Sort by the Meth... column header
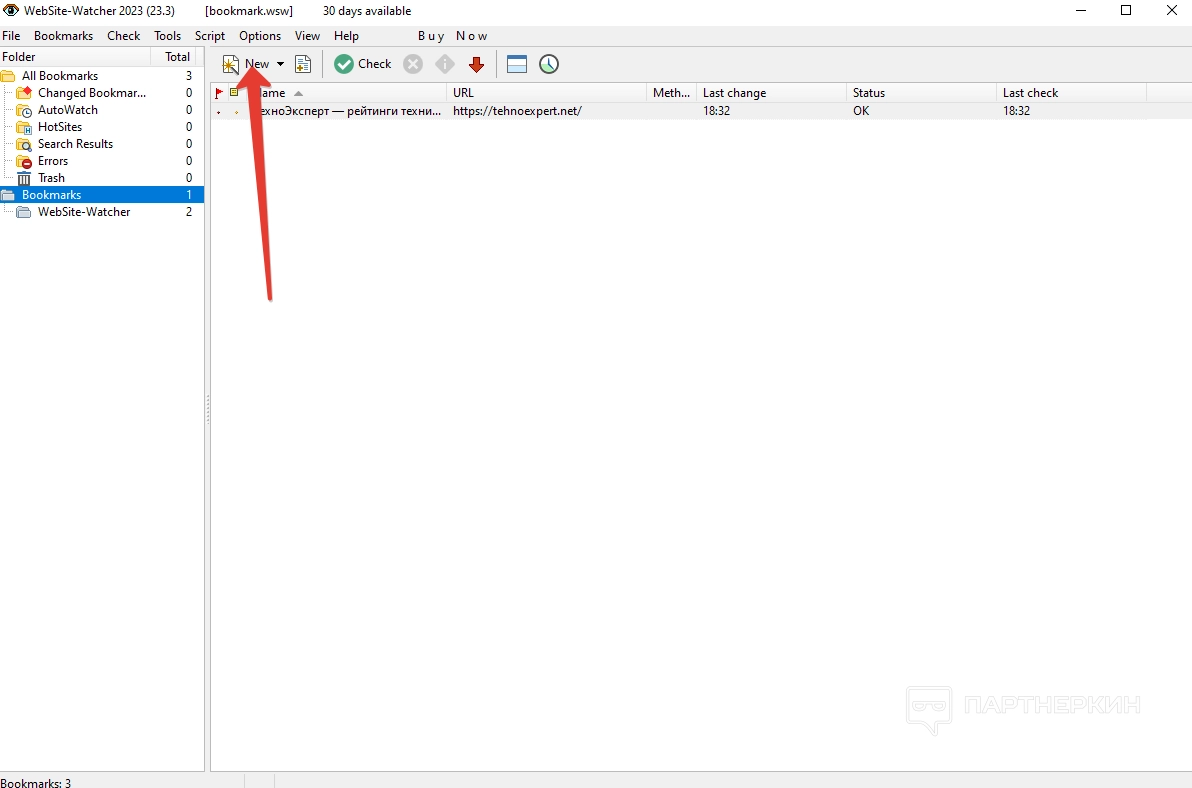The image size is (1192, 788). (671, 93)
